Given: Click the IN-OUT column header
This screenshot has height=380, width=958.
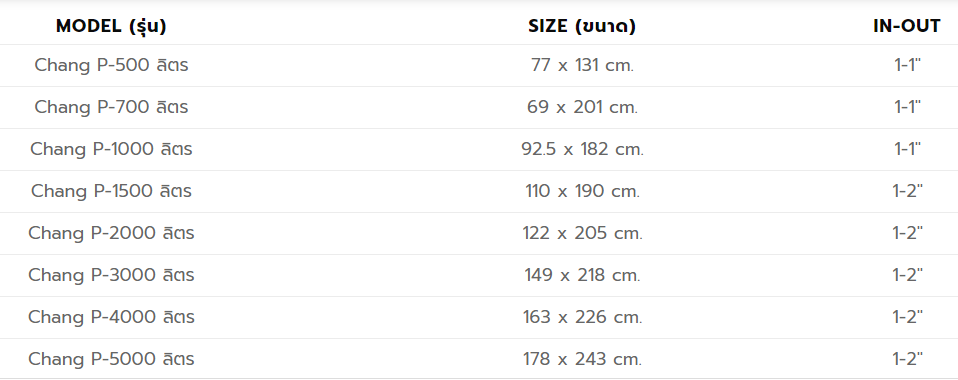Looking at the screenshot, I should pyautogui.click(x=907, y=26).
